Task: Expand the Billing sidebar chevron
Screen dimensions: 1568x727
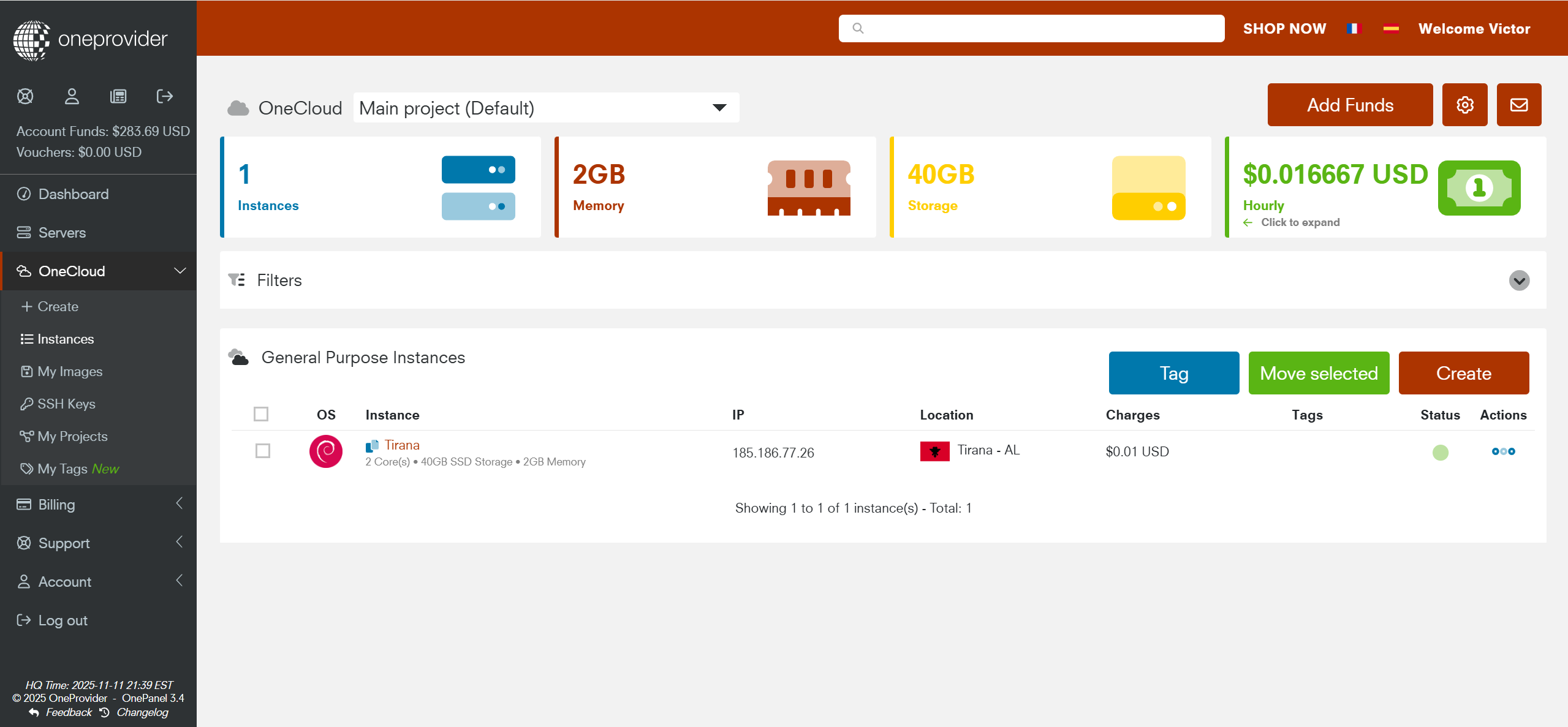Action: click(180, 503)
